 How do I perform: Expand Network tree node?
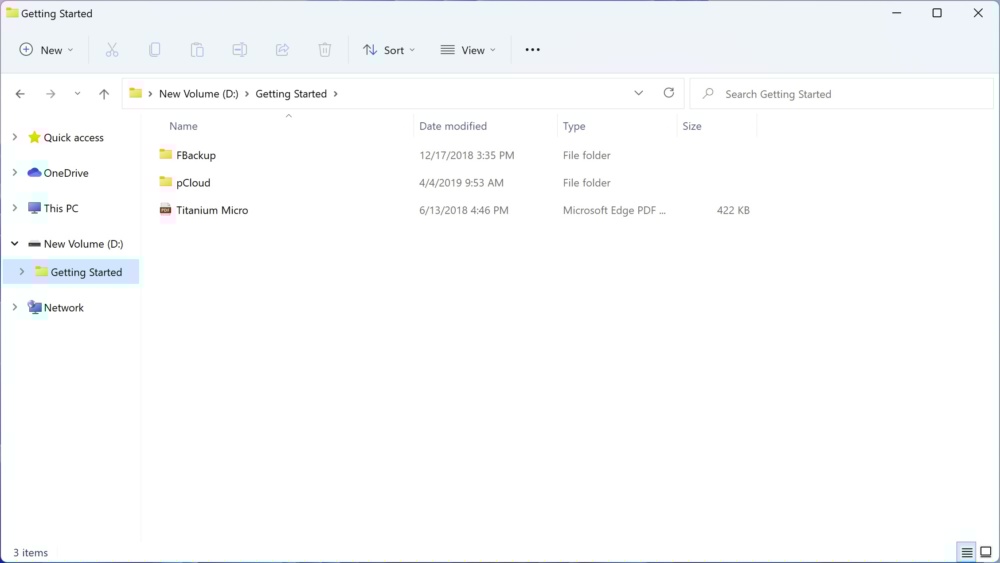(x=15, y=307)
